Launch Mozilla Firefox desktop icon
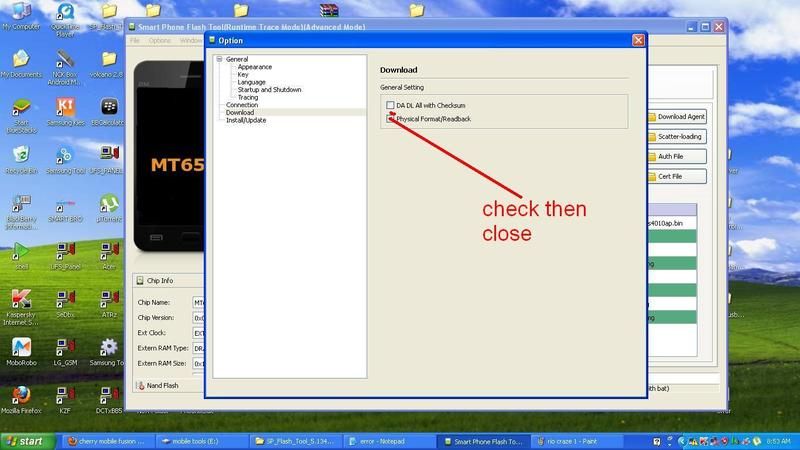 [x=21, y=399]
